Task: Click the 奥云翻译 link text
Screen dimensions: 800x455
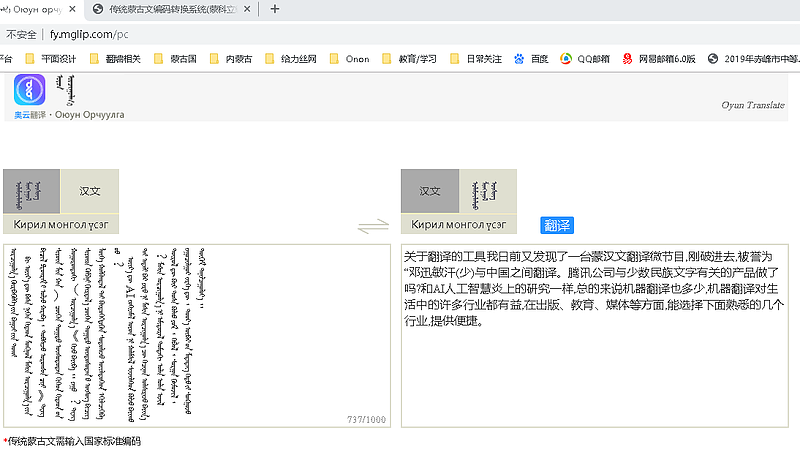Action: (30, 115)
